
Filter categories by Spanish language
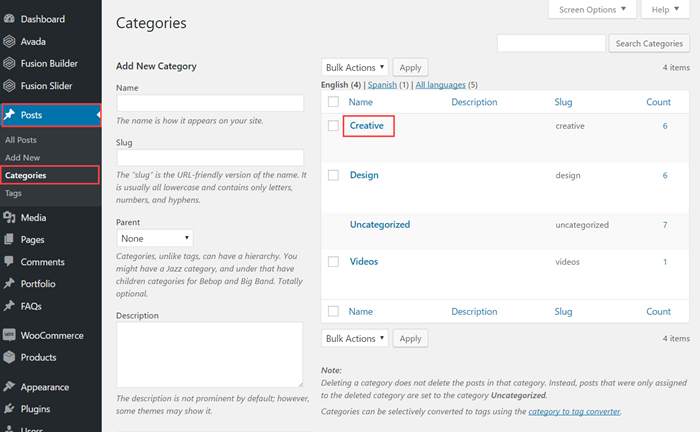pos(382,84)
